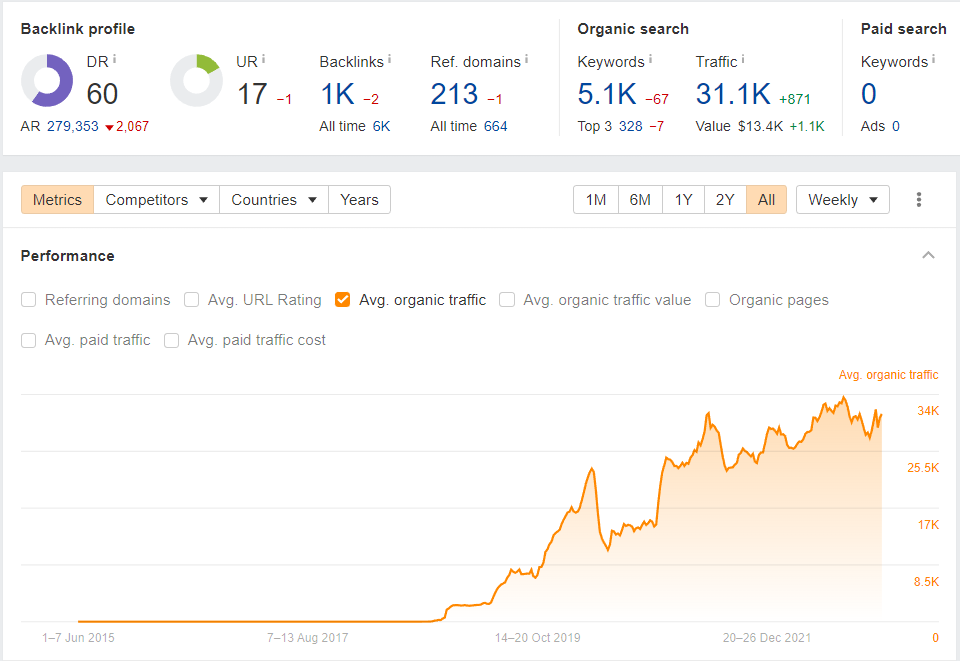Collapse the Performance section

tap(928, 256)
